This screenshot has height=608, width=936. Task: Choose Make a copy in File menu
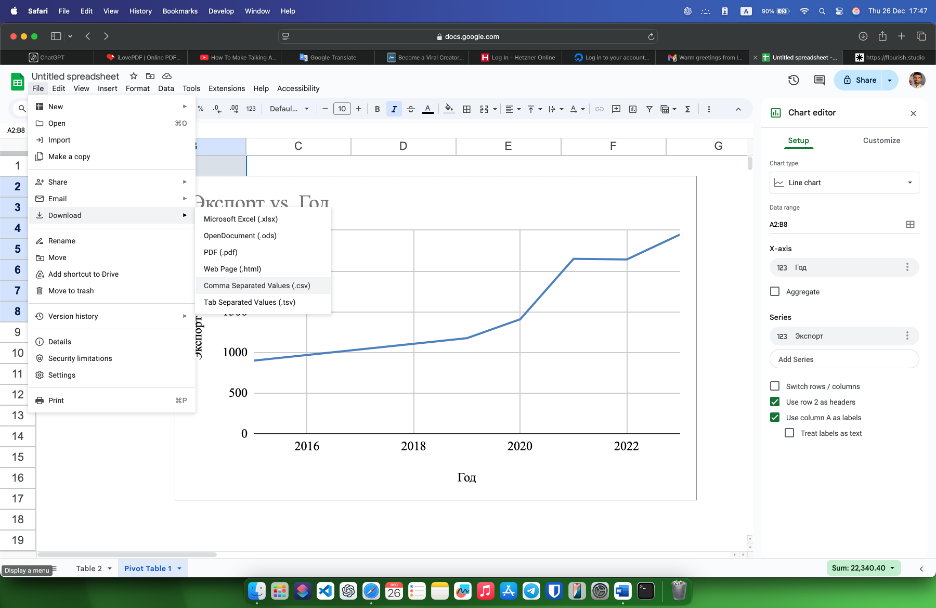coord(112,157)
